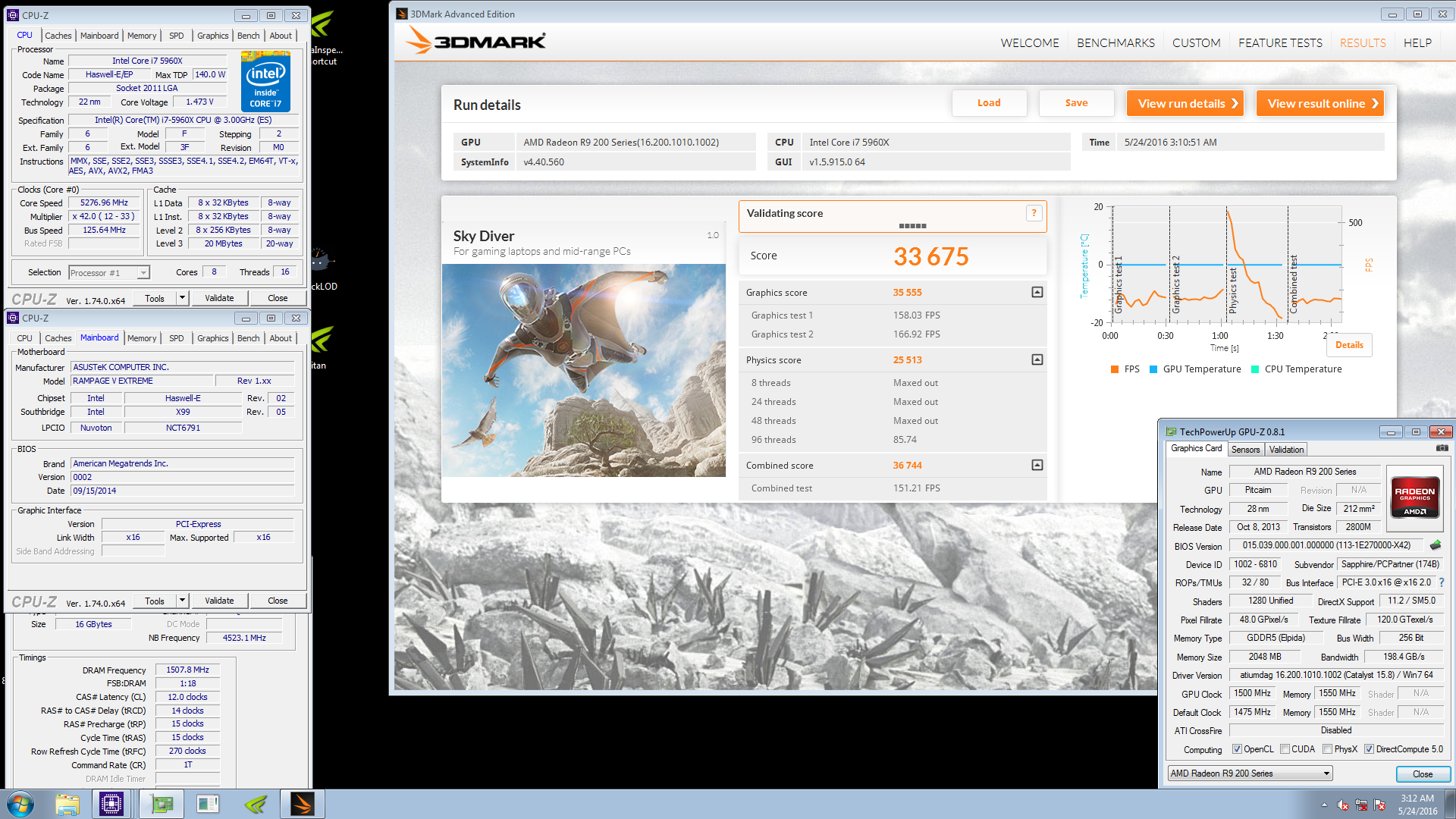The image size is (1456, 819).
Task: Click the clockLOD desktop icon
Action: point(322,262)
